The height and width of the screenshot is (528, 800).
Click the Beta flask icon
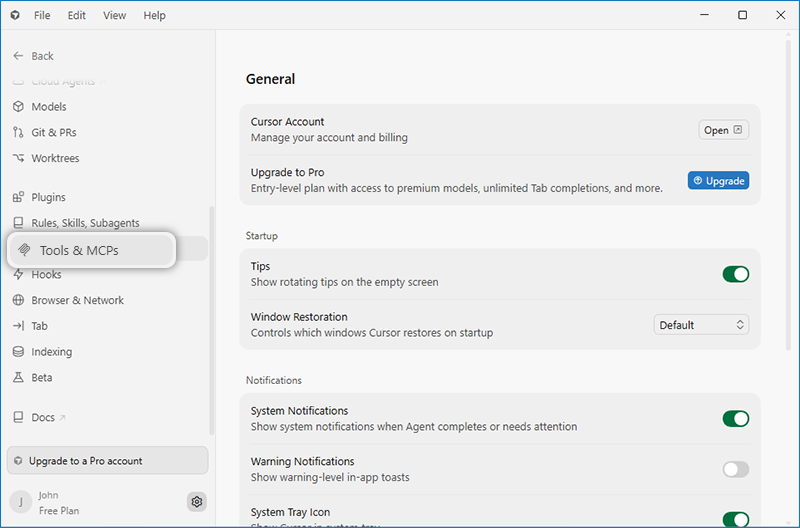(x=18, y=378)
